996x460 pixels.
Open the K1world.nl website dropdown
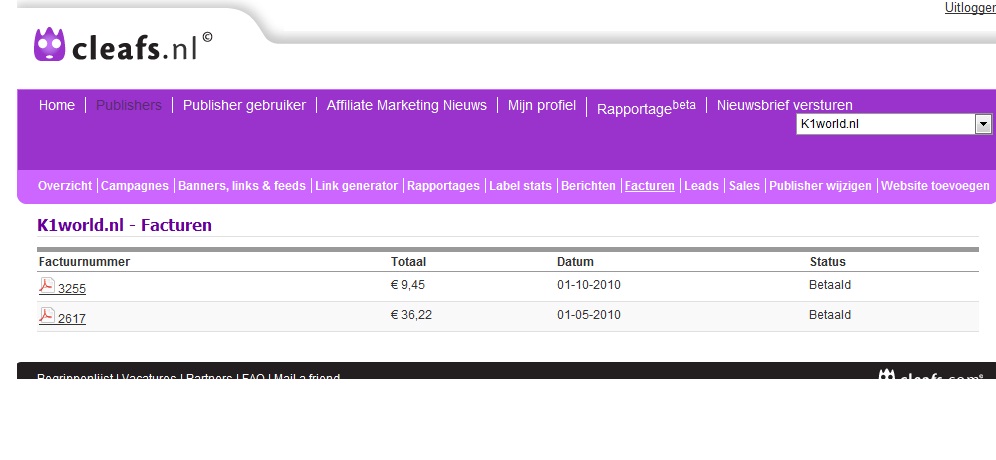click(894, 124)
